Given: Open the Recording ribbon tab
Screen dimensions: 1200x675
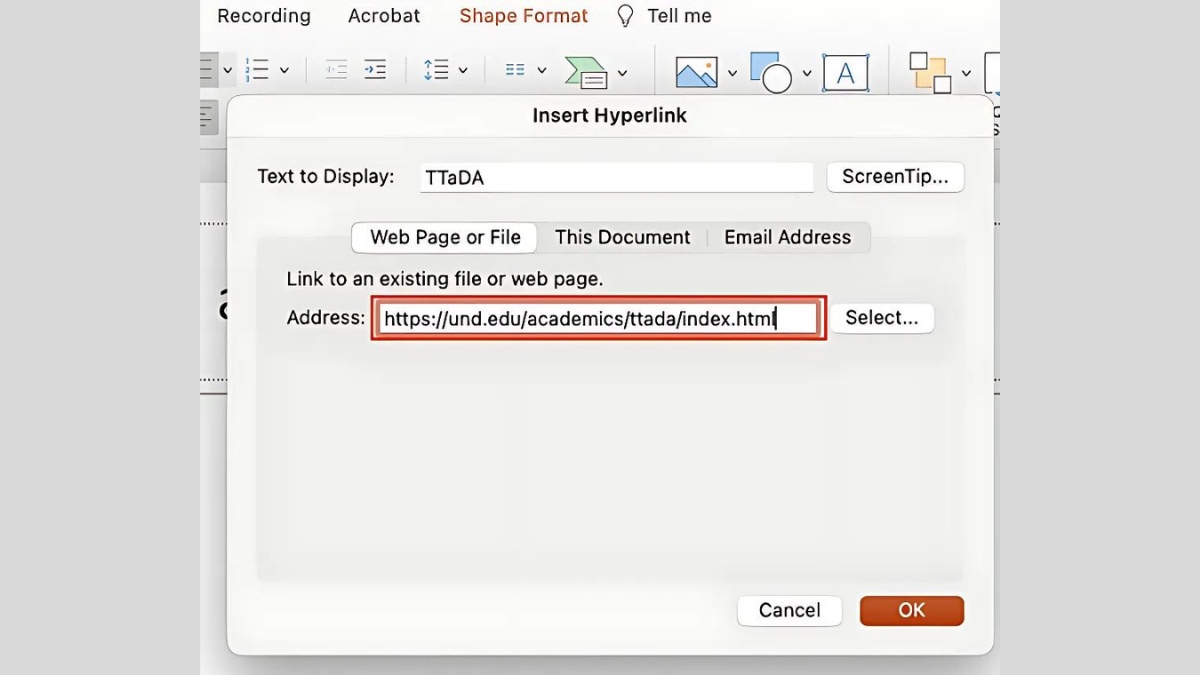Looking at the screenshot, I should (264, 16).
